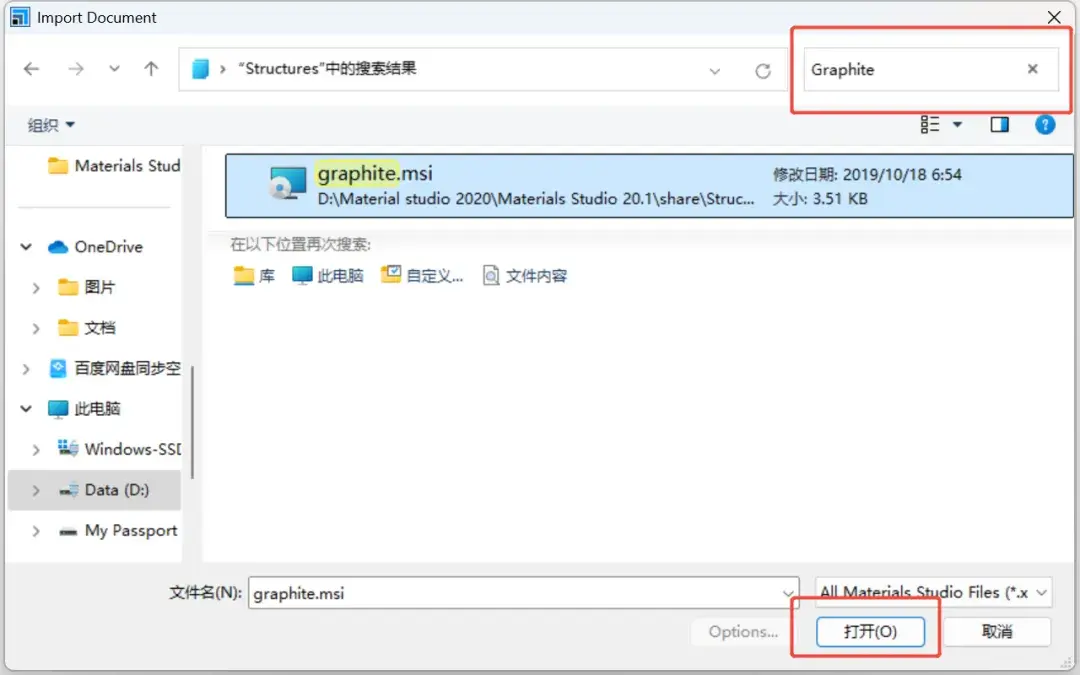Viewport: 1080px width, 675px height.
Task: Open the Help question mark icon
Action: 1045,124
